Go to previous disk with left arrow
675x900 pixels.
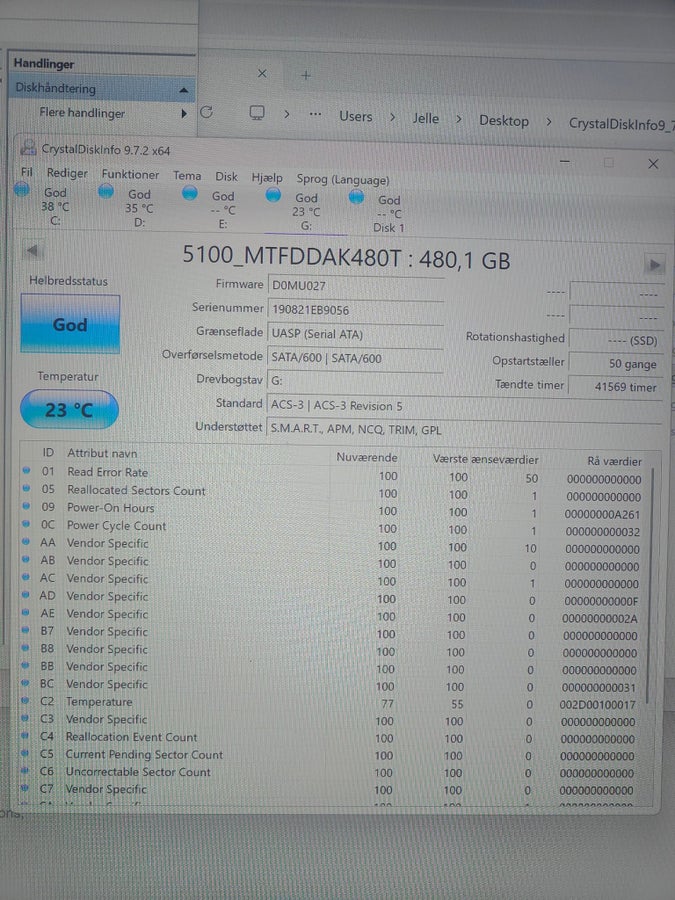pos(32,251)
